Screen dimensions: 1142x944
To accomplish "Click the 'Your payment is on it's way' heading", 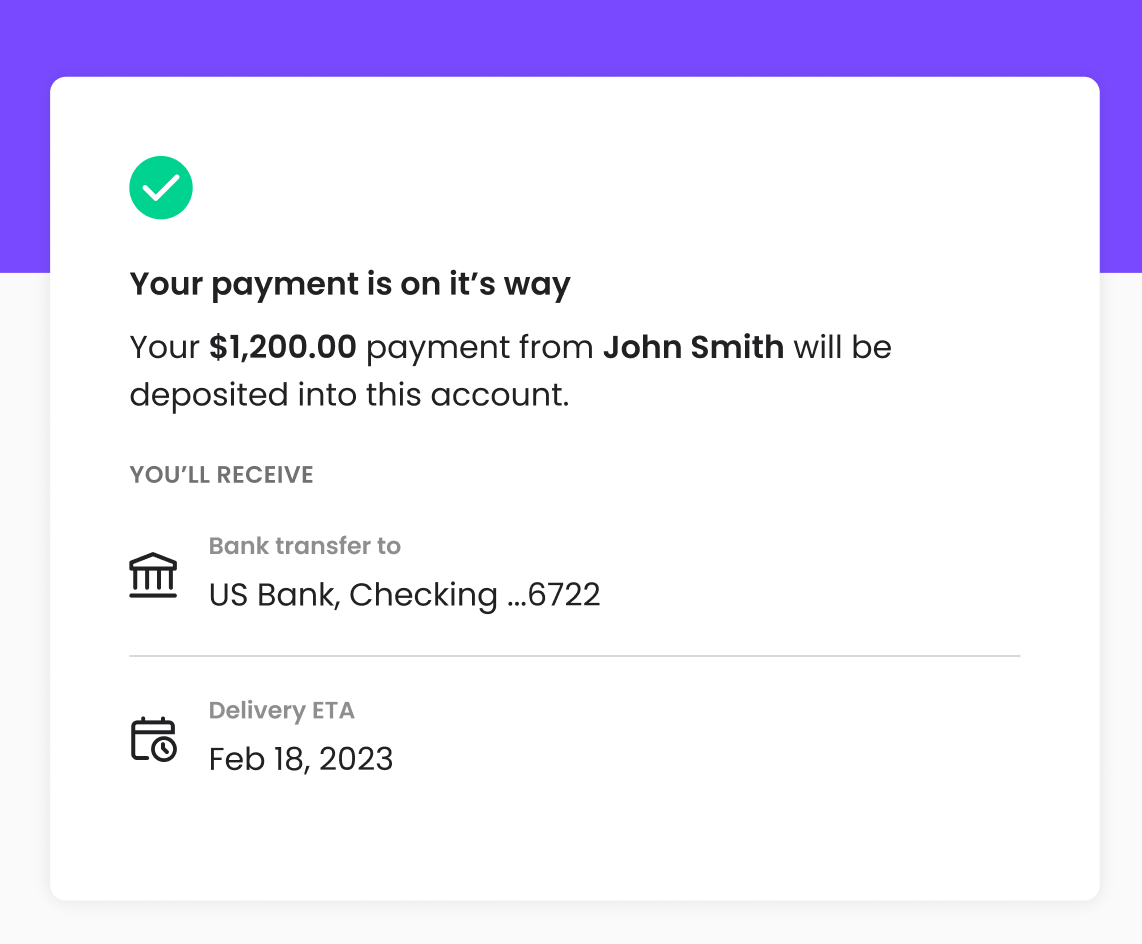I will pyautogui.click(x=349, y=284).
